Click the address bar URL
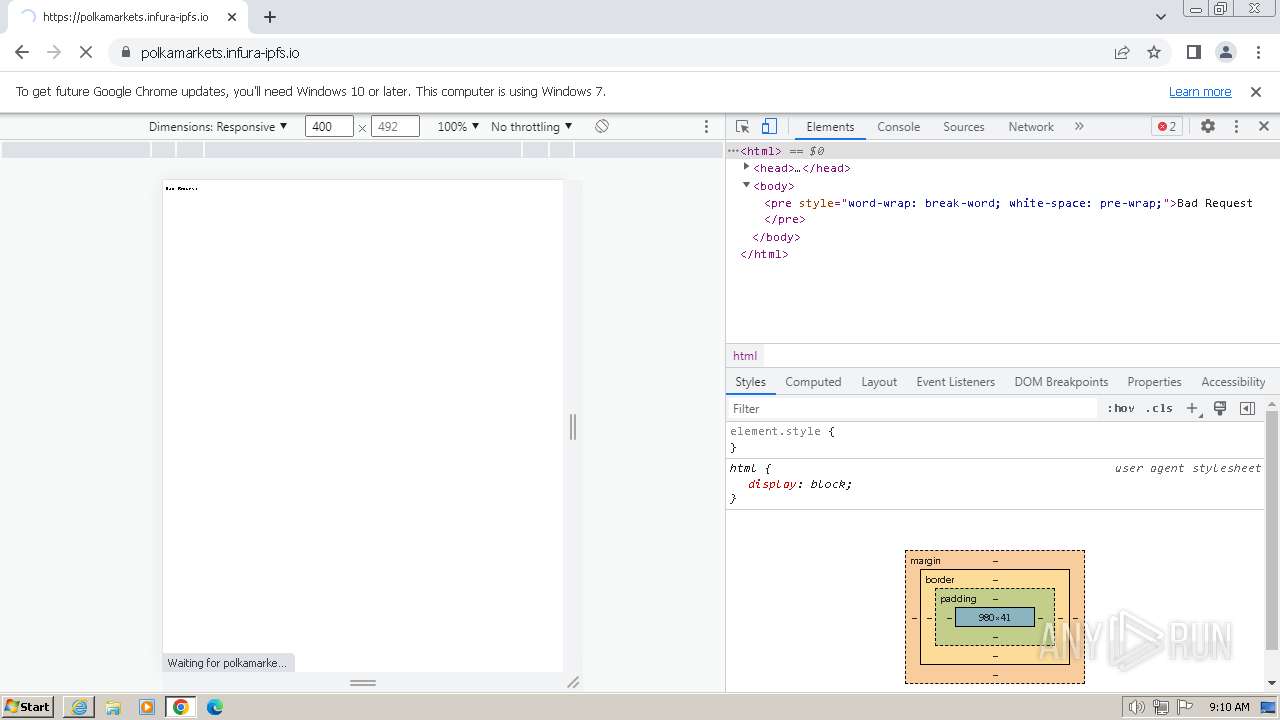Image resolution: width=1280 pixels, height=720 pixels. 220,53
